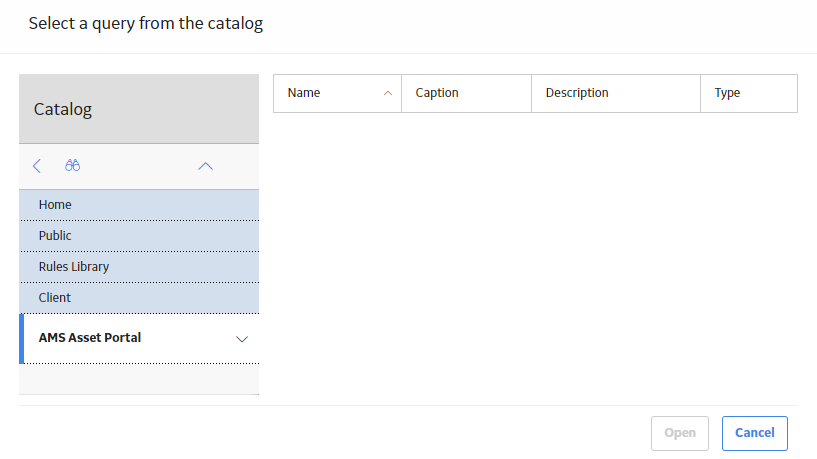Select the AMS Asset Portal folder
Viewport: 817px width, 459px height.
(x=139, y=338)
